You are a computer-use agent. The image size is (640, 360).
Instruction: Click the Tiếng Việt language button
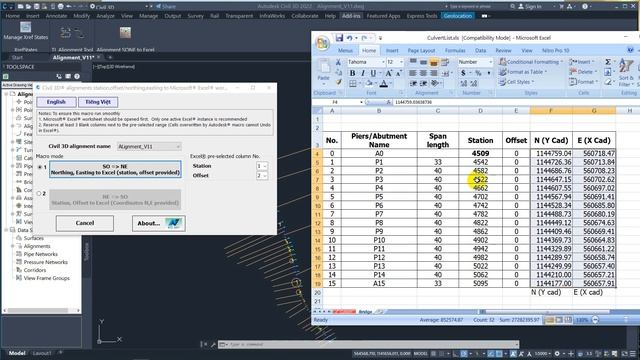pos(98,102)
